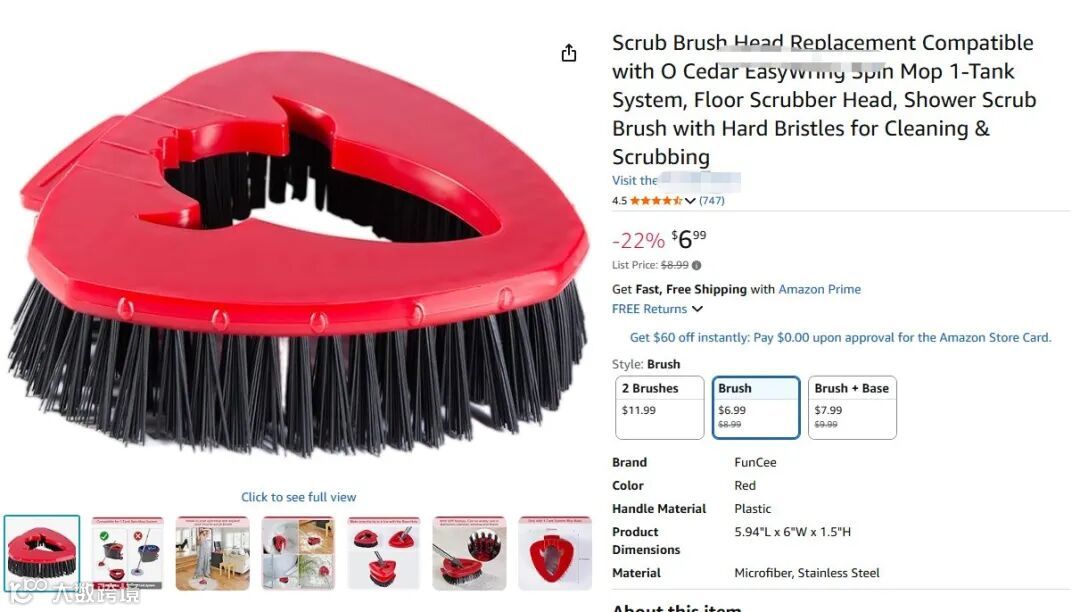Open the brush underside dimensions thumbnail
The image size is (1080, 612).
pos(555,553)
